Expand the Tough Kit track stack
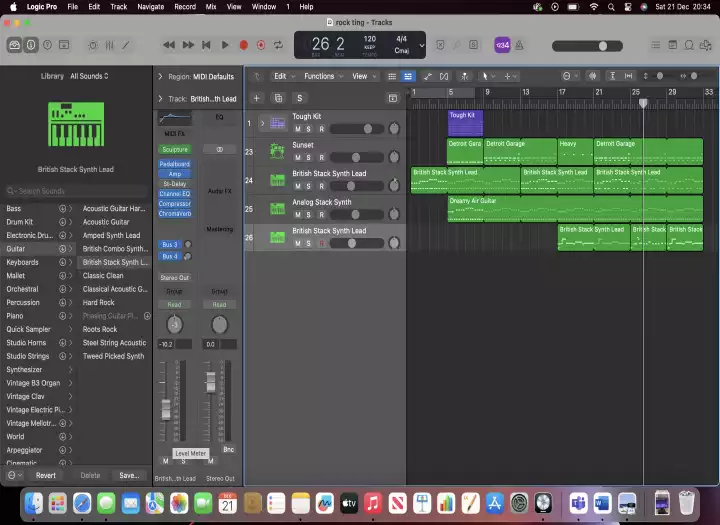The image size is (720, 525). tap(262, 123)
